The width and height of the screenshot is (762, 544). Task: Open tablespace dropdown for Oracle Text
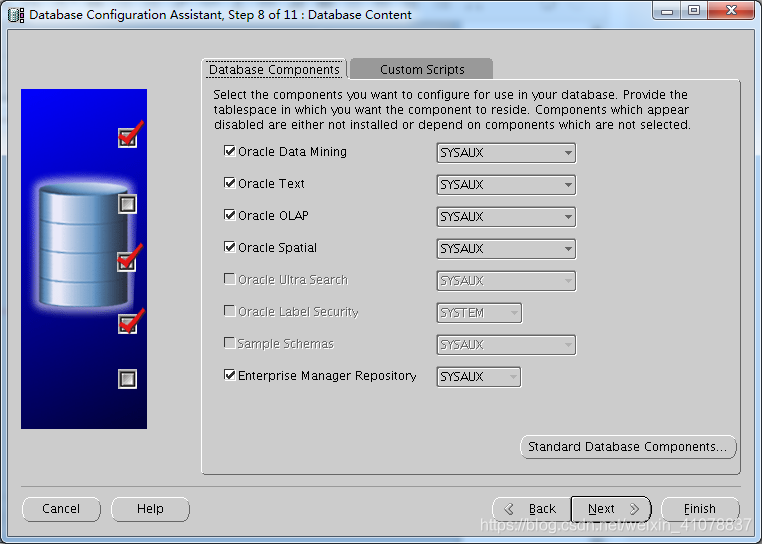coord(506,185)
